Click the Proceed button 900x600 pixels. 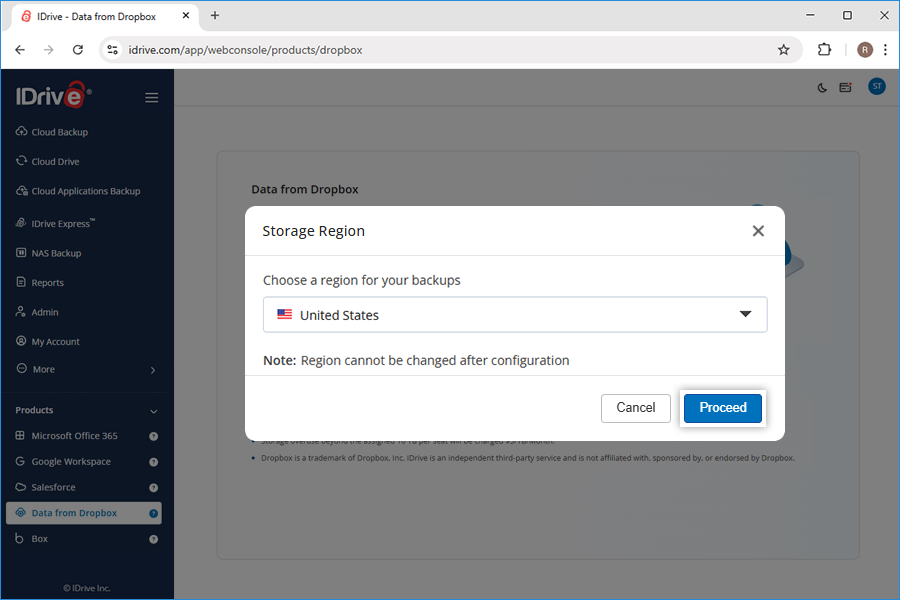point(723,408)
